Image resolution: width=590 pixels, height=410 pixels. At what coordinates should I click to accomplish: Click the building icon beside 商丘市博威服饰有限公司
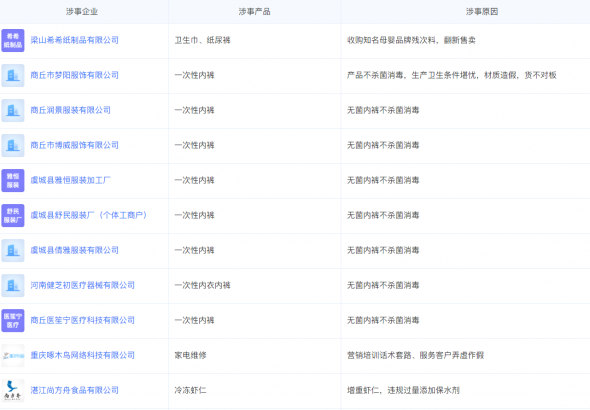point(13,145)
